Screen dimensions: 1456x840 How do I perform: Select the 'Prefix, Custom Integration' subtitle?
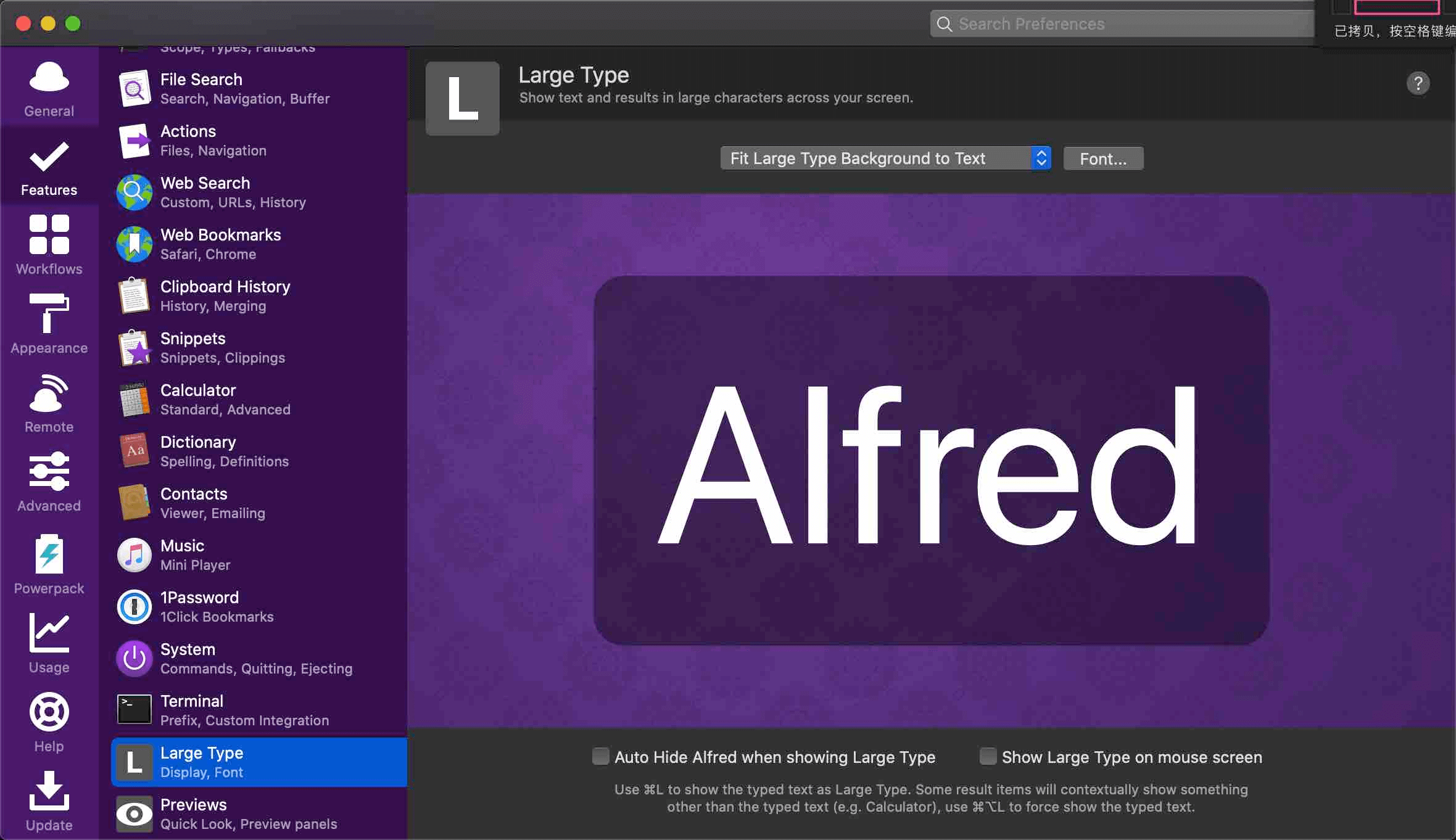(x=245, y=721)
